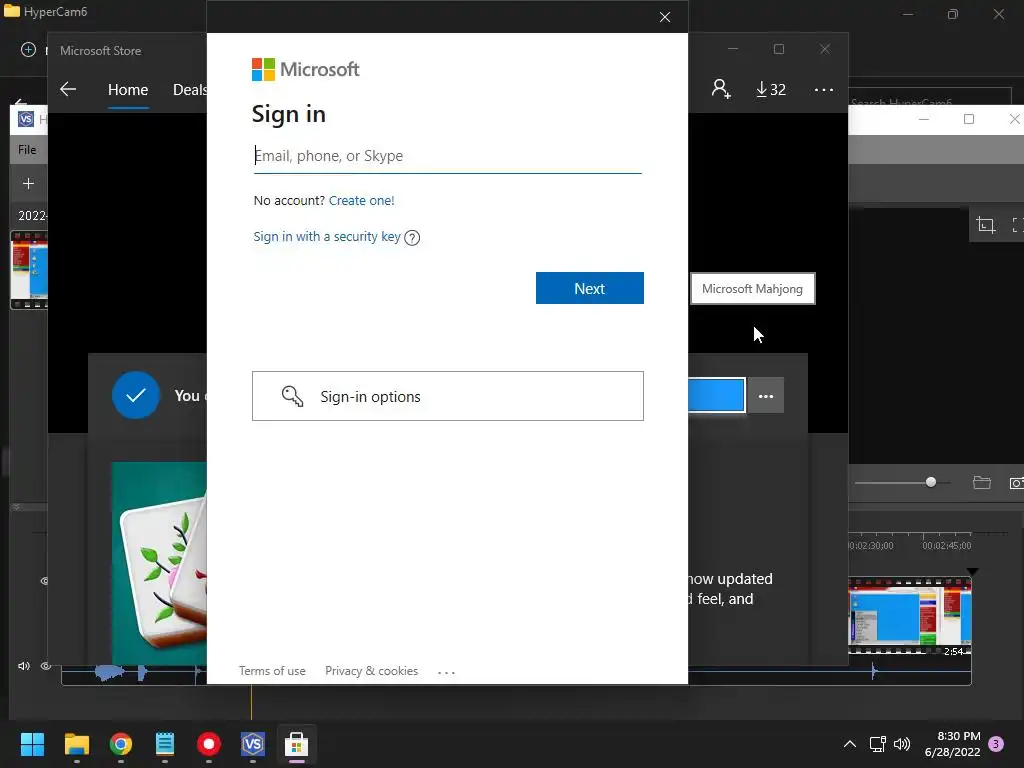Screen dimensions: 1024x768
Task: Open the Windows Start menu
Action: [32, 744]
